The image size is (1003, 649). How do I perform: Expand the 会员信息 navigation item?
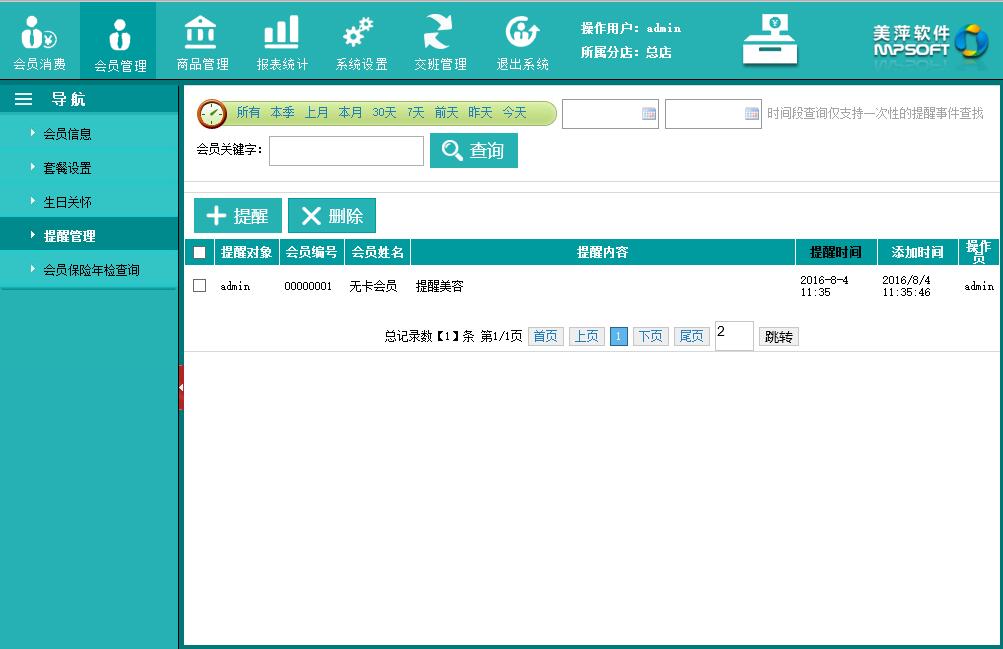[67, 134]
